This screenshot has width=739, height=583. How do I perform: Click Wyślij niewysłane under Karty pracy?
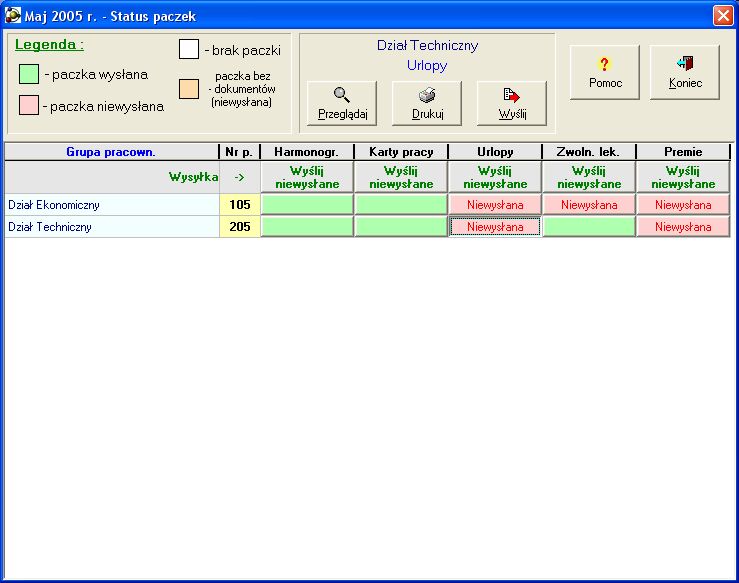(401, 177)
